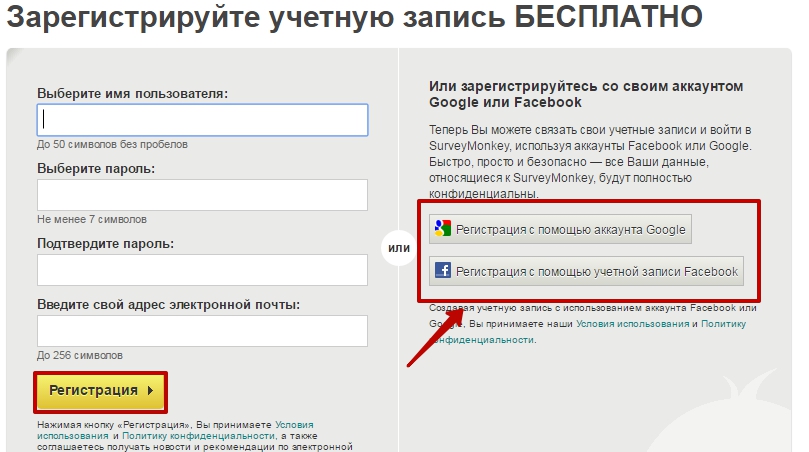Choose «Регистрация с помощью учетной записи Facebook»
Screen dimensions: 809x452
pyautogui.click(x=586, y=271)
